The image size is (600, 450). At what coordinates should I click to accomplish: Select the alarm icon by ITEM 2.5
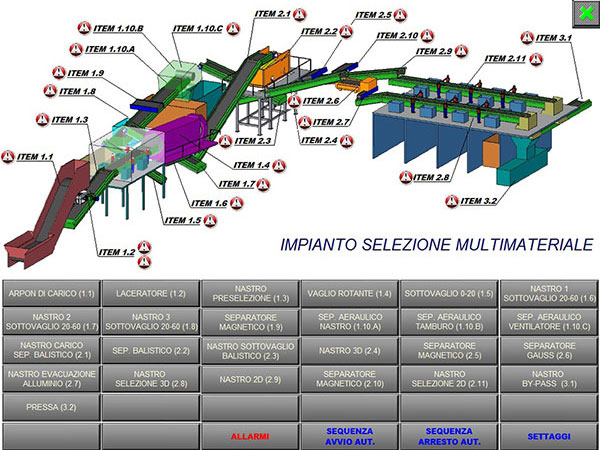401,16
